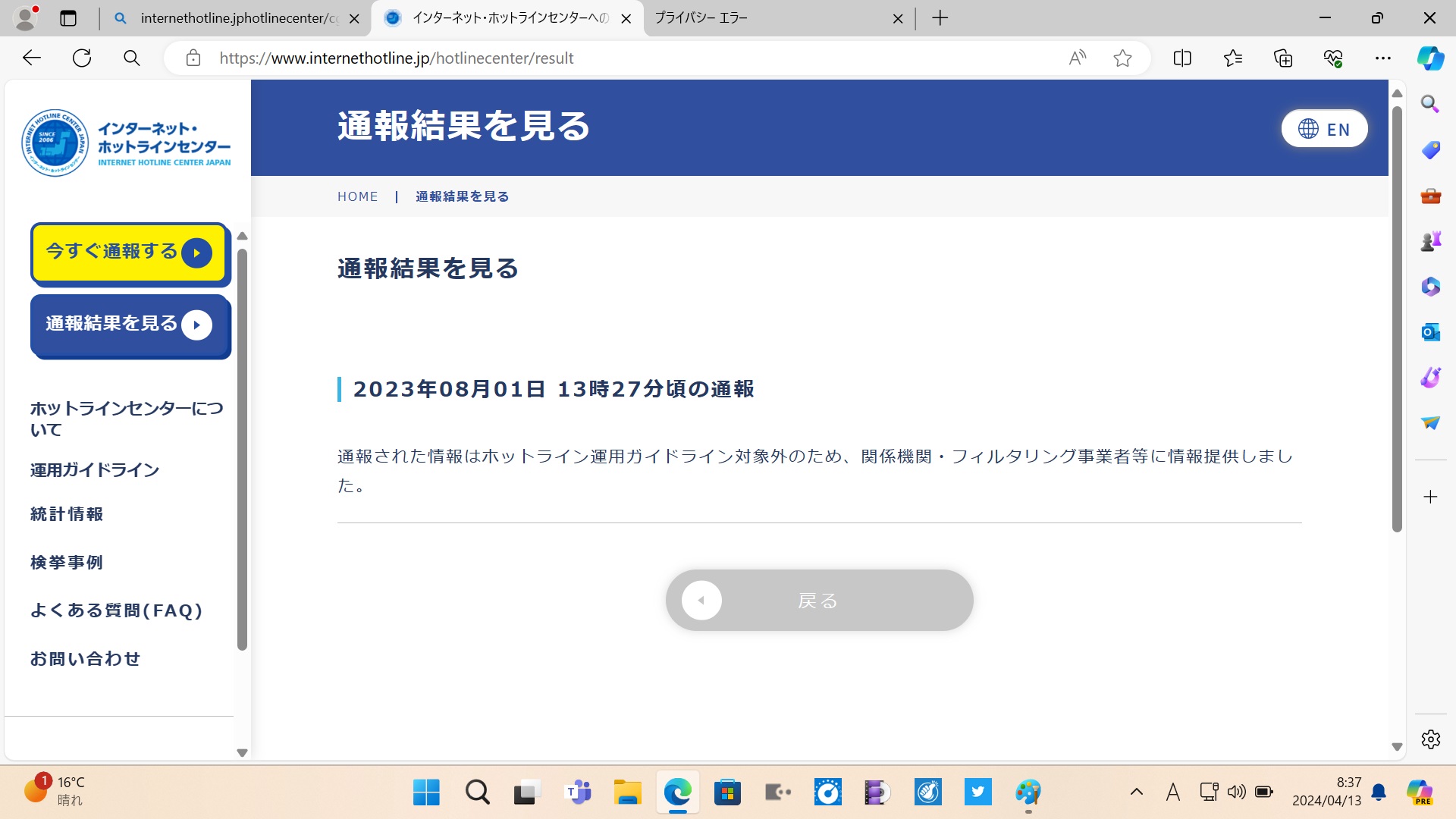Screen dimensions: 1456x819
Task: Add the current page to favorites
Action: click(x=1122, y=58)
